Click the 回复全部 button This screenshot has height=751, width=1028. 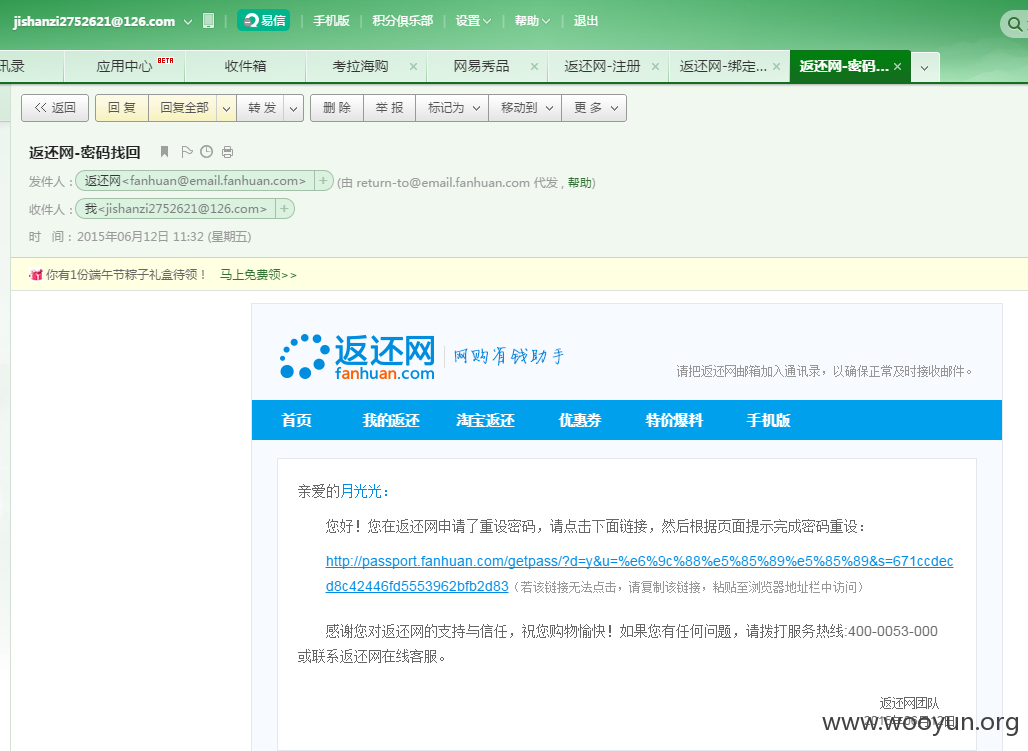click(184, 108)
